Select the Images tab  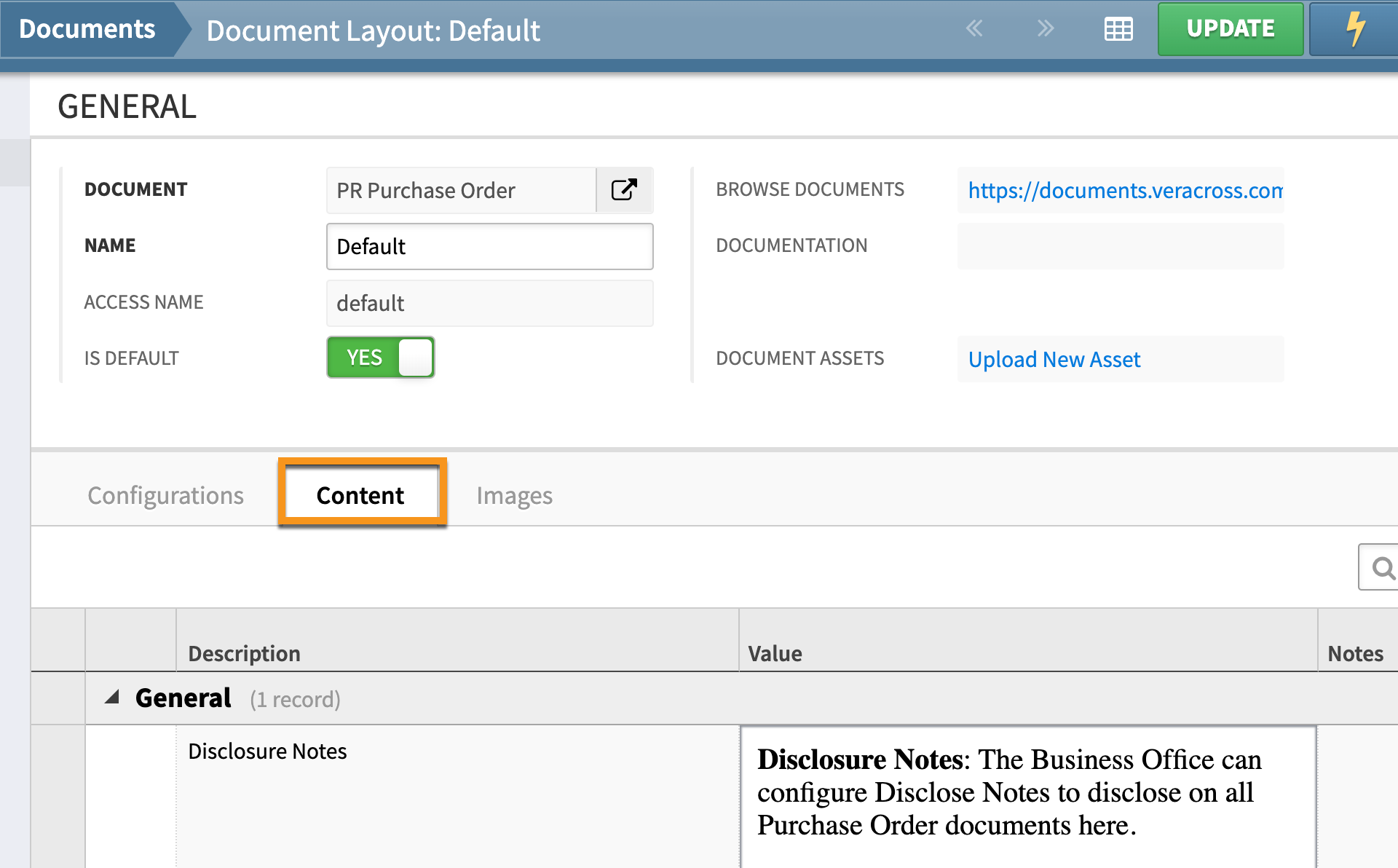pyautogui.click(x=515, y=495)
